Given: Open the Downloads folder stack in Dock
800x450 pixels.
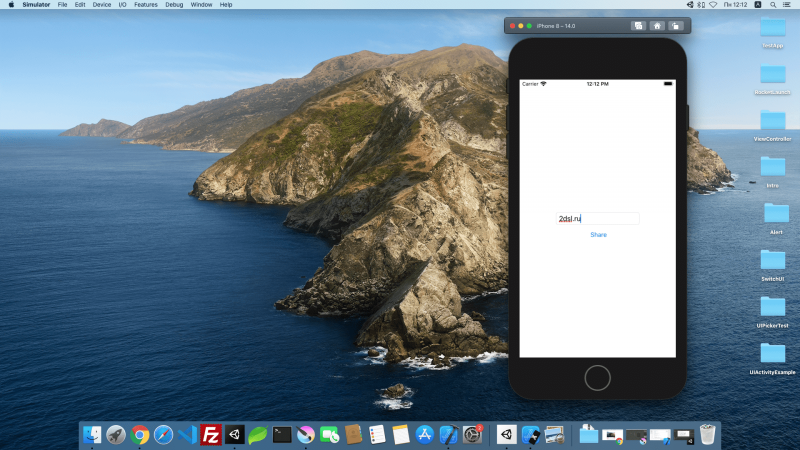Looking at the screenshot, I should [x=589, y=435].
